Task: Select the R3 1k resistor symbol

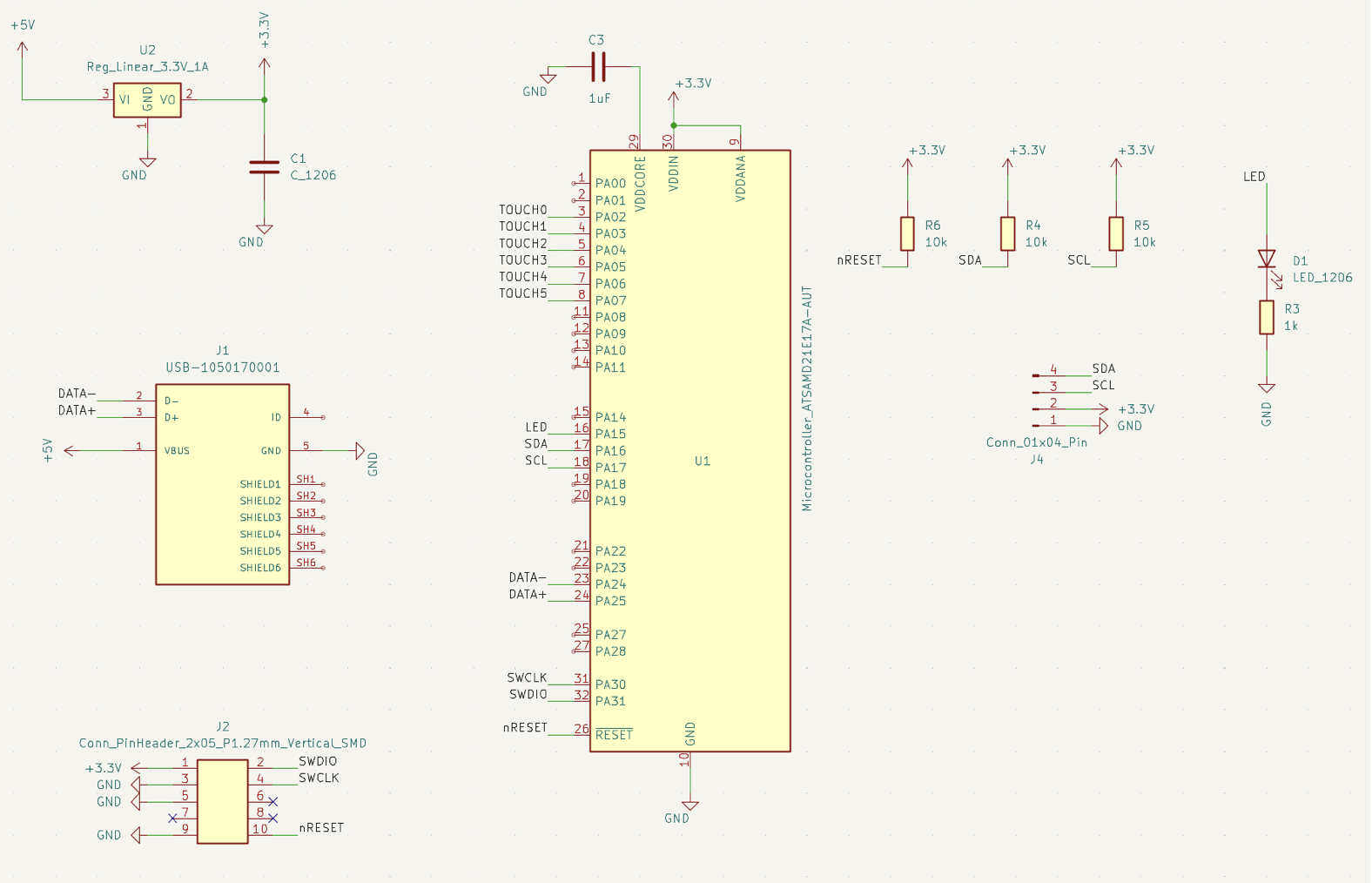Action: click(1267, 318)
